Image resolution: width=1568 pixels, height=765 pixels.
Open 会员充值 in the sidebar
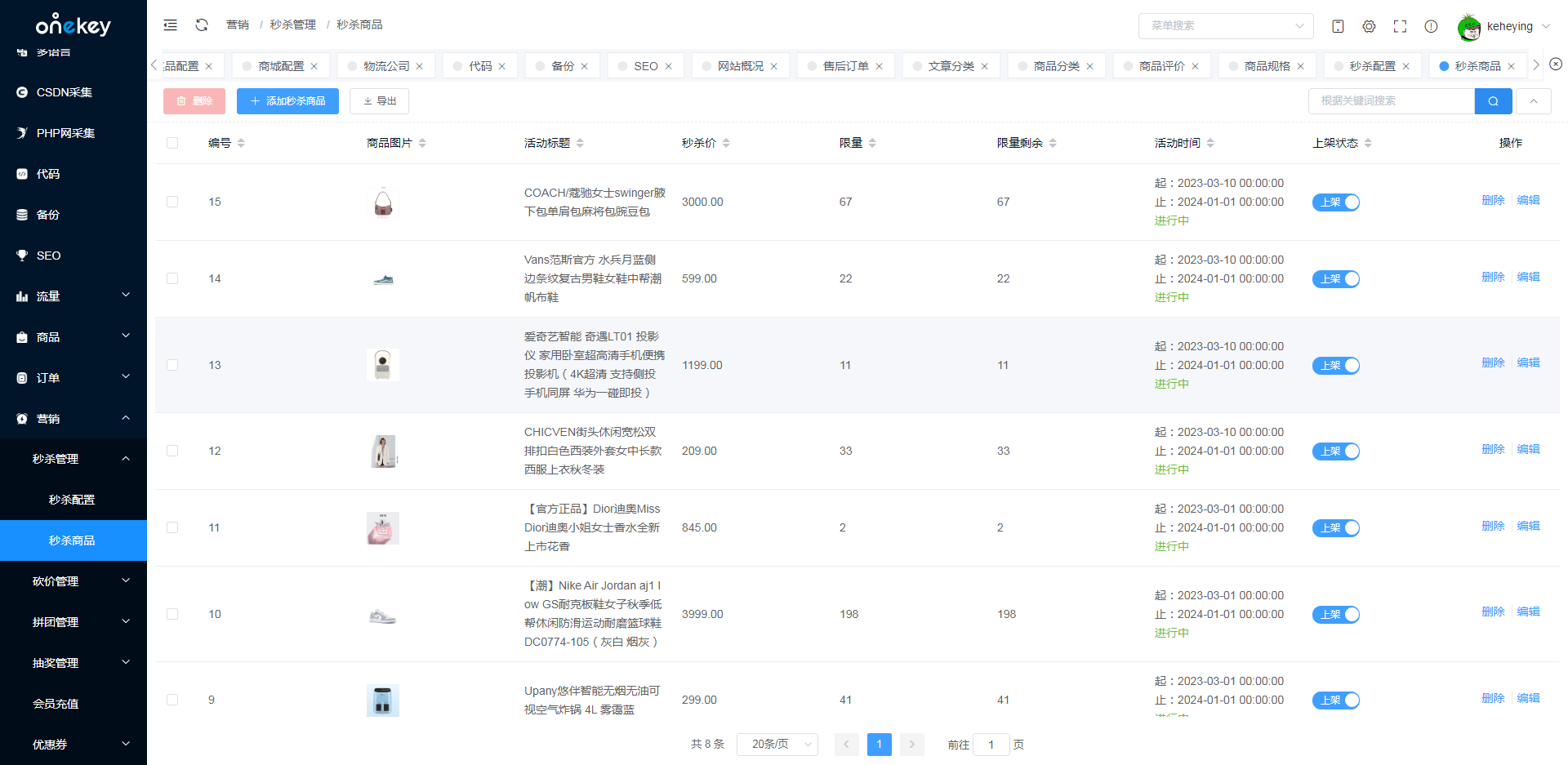tap(73, 704)
